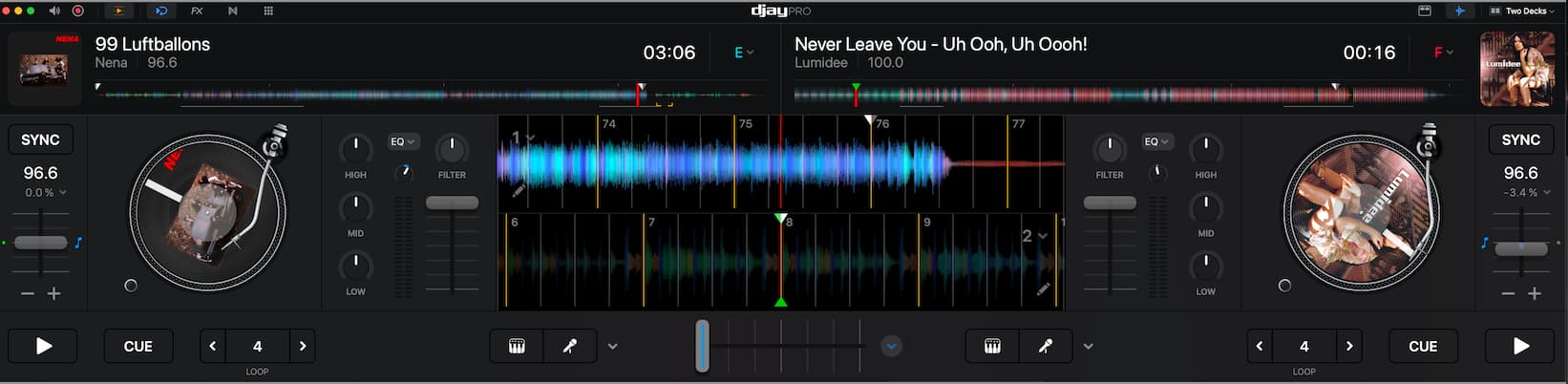Click the record button in top toolbar
Screen dimensions: 1568x384
(78, 11)
